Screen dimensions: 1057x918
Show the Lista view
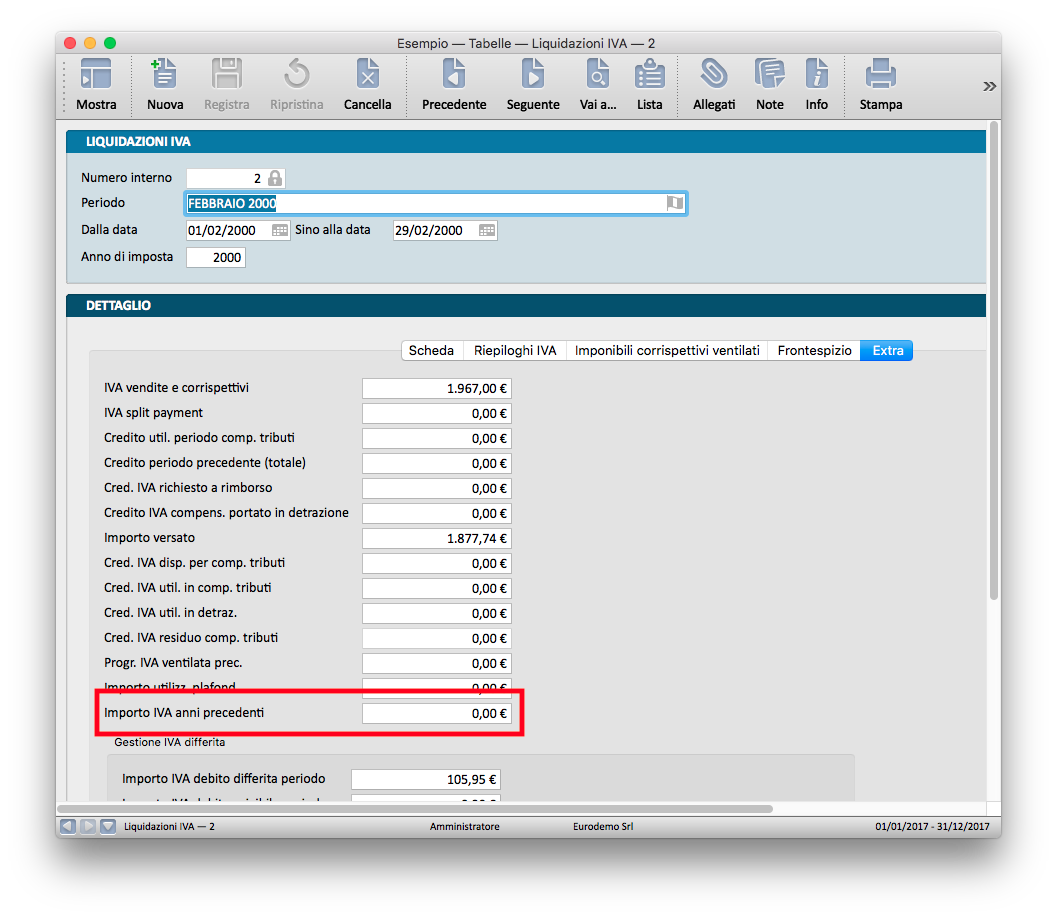click(649, 76)
